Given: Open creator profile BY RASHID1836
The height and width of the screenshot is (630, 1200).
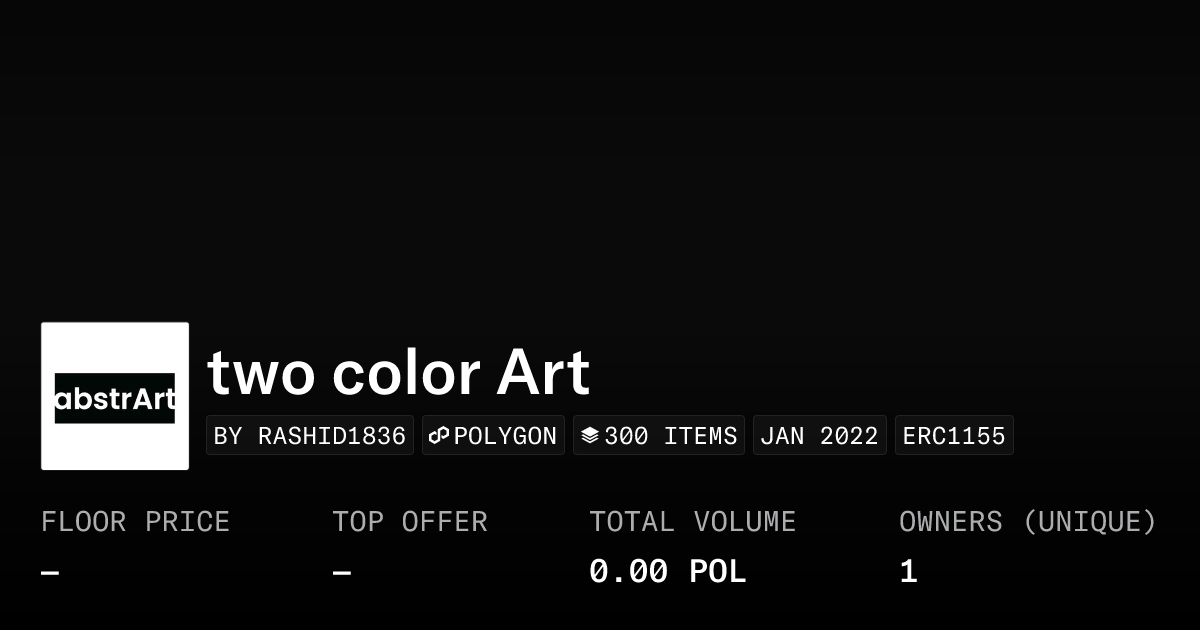Looking at the screenshot, I should 310,436.
